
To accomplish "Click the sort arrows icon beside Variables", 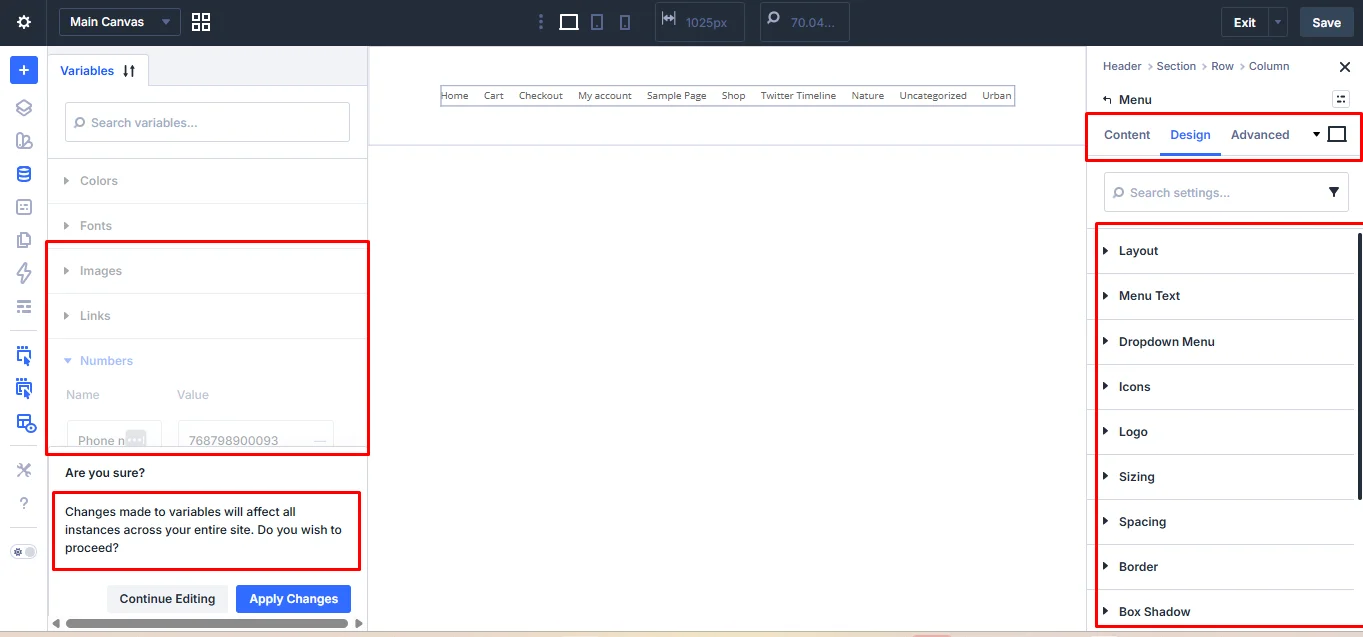I will click(129, 71).
